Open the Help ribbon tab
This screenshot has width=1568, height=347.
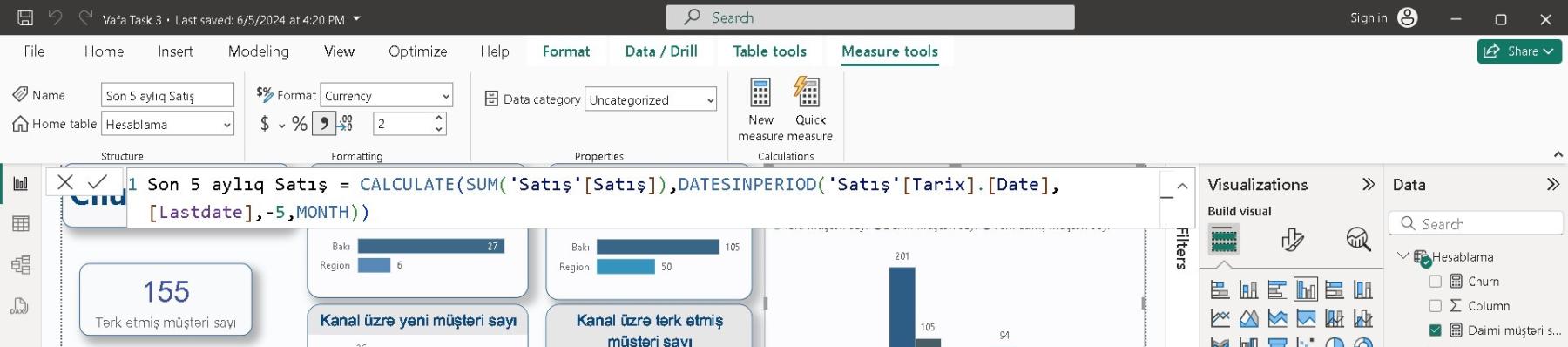coord(495,51)
